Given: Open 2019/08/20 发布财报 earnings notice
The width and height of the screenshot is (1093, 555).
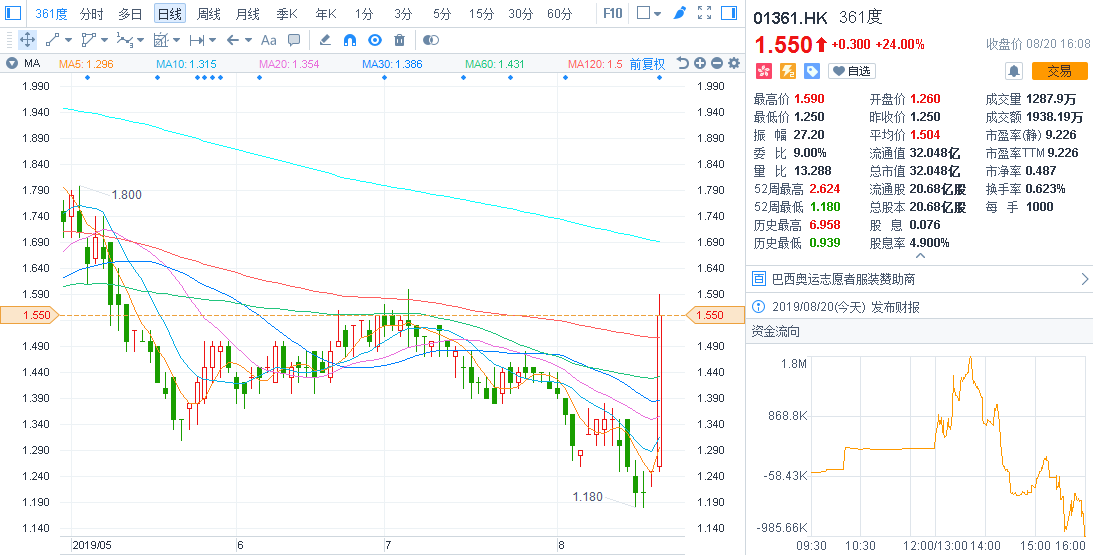Looking at the screenshot, I should click(919, 307).
